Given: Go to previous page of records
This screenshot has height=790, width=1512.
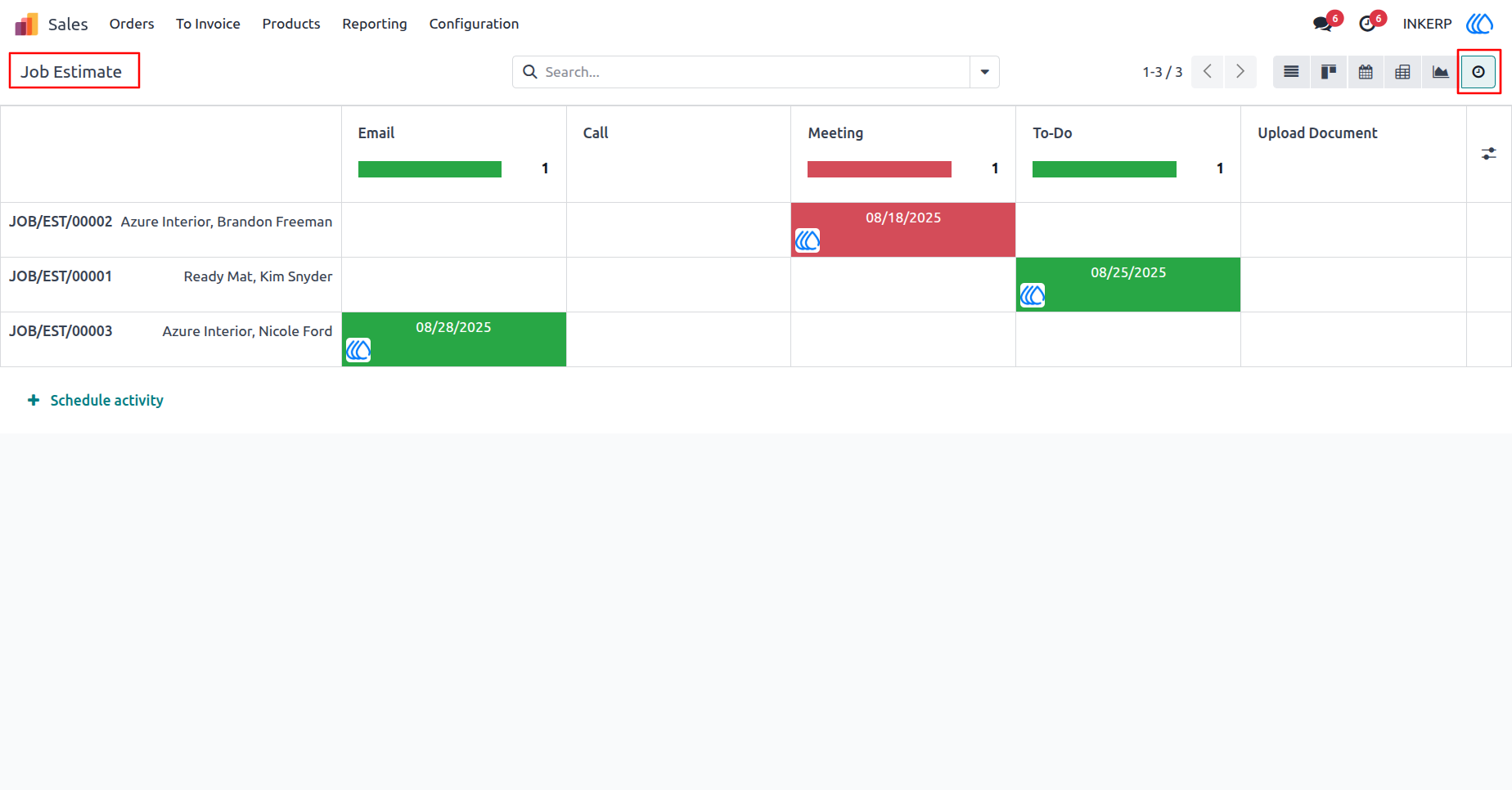Looking at the screenshot, I should [x=1208, y=72].
